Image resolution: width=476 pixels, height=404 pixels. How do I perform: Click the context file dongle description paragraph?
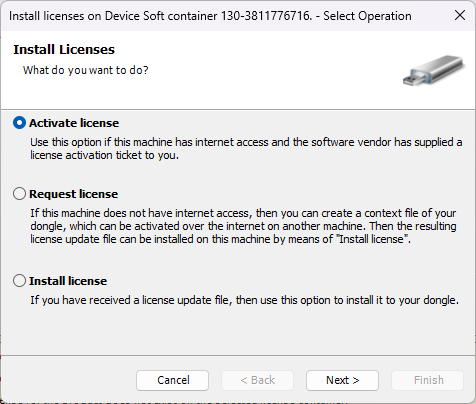point(243,226)
